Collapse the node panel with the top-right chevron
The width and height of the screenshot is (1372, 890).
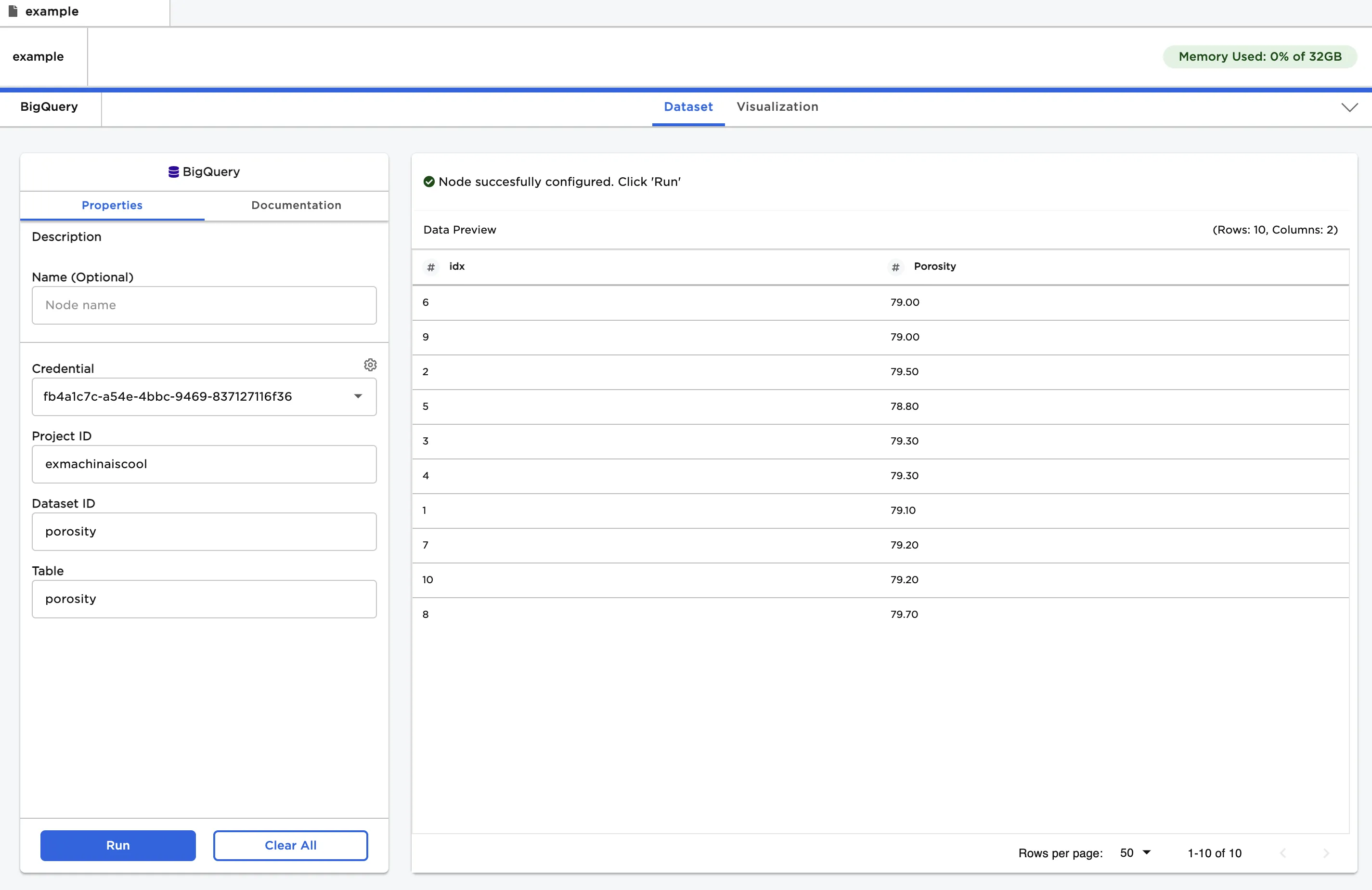tap(1349, 107)
